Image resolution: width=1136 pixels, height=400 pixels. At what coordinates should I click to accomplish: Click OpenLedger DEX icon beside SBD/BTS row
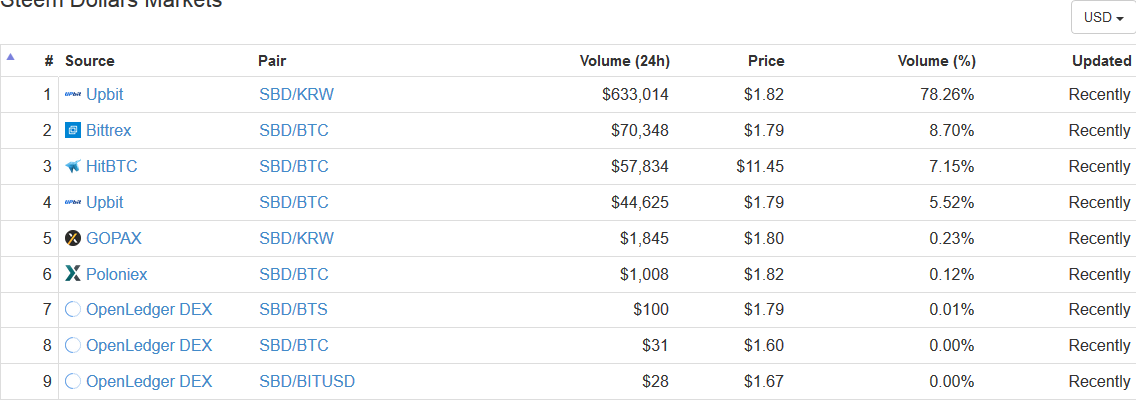[x=72, y=310]
